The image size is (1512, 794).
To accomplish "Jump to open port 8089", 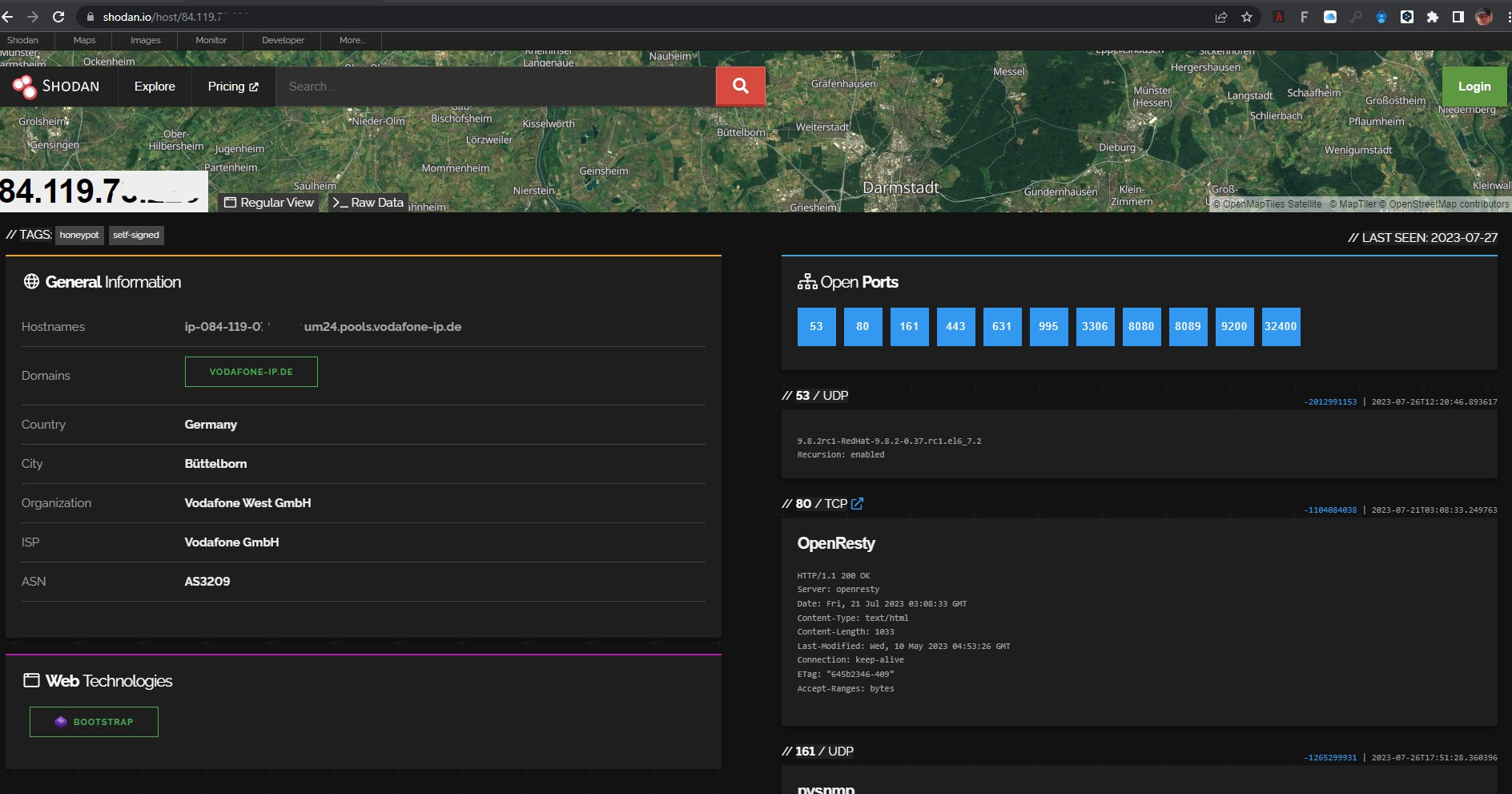I will tap(1188, 326).
